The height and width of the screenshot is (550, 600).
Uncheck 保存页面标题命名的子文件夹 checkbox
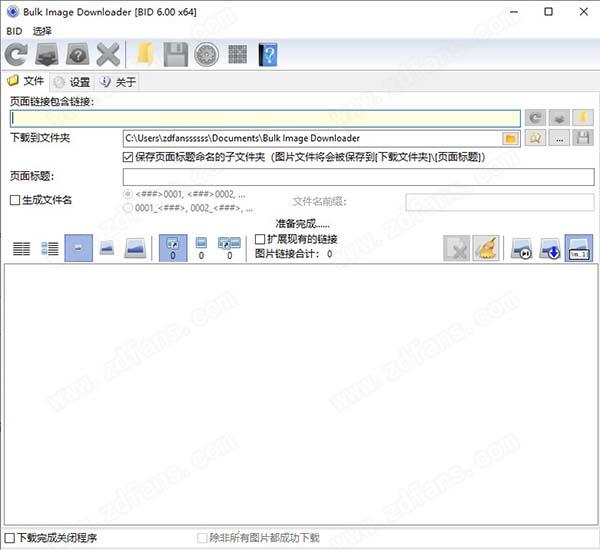tap(128, 157)
